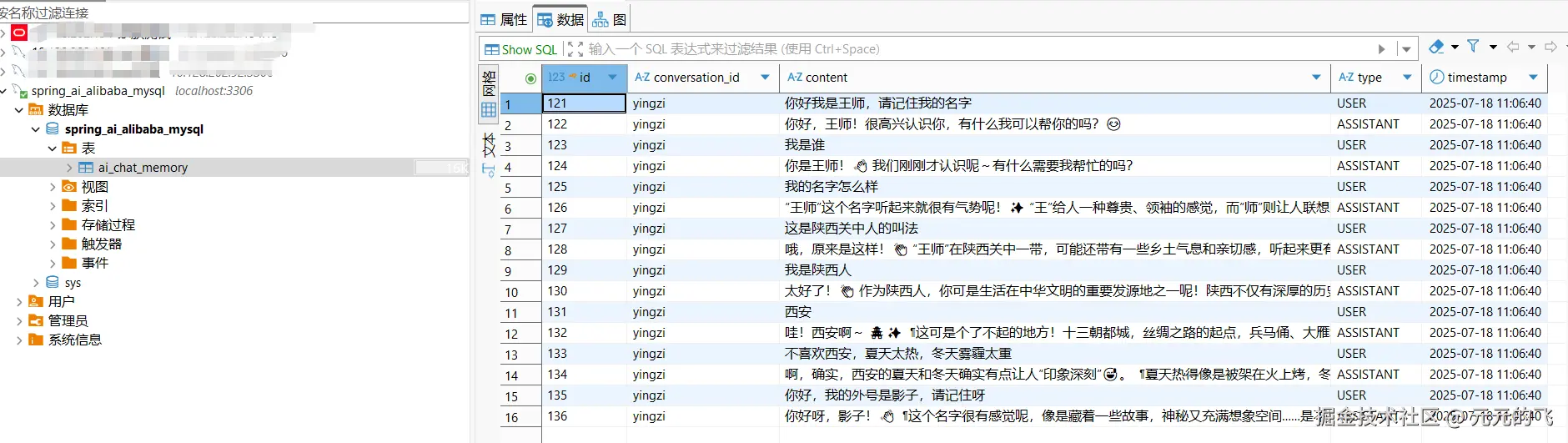Open filter history dropdown arrow
This screenshot has width=1568, height=443.
coord(1406,49)
